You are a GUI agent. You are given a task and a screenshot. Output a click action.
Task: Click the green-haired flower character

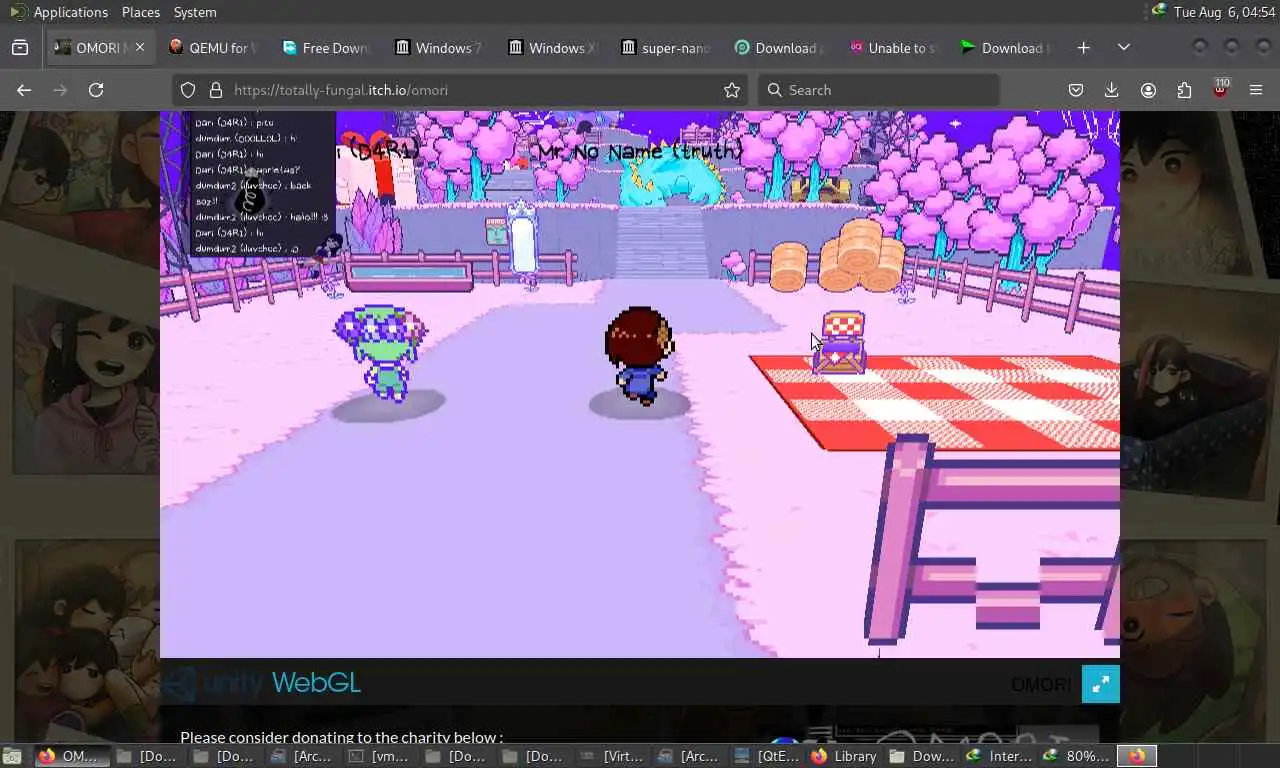pos(380,352)
